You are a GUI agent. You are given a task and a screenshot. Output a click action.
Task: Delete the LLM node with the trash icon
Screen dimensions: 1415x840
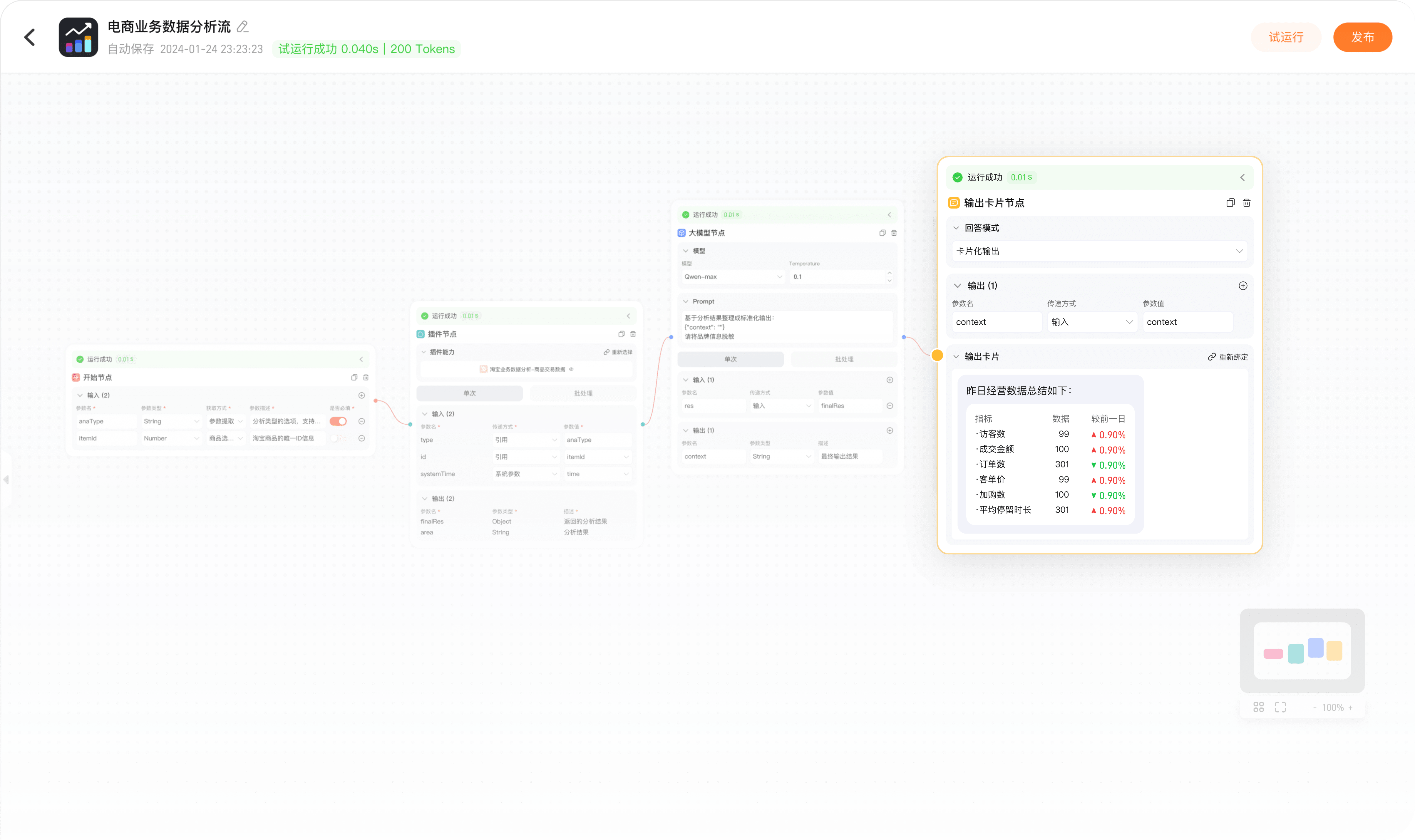[894, 233]
